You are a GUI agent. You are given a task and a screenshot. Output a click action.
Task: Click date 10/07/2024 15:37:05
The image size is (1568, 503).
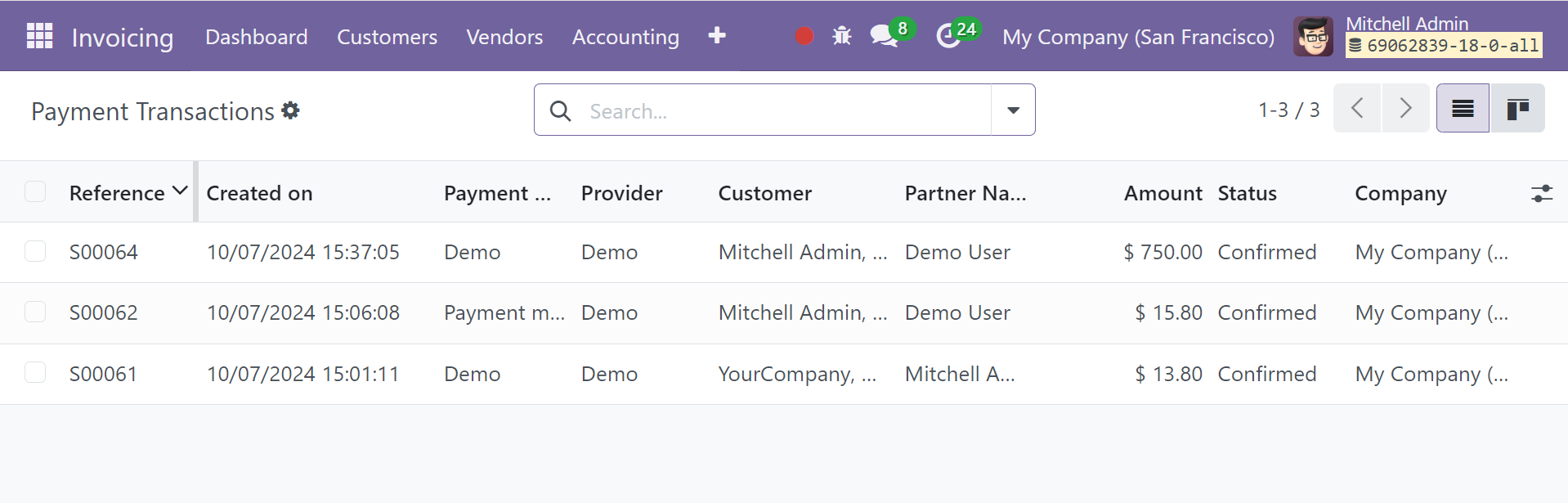[x=302, y=252]
